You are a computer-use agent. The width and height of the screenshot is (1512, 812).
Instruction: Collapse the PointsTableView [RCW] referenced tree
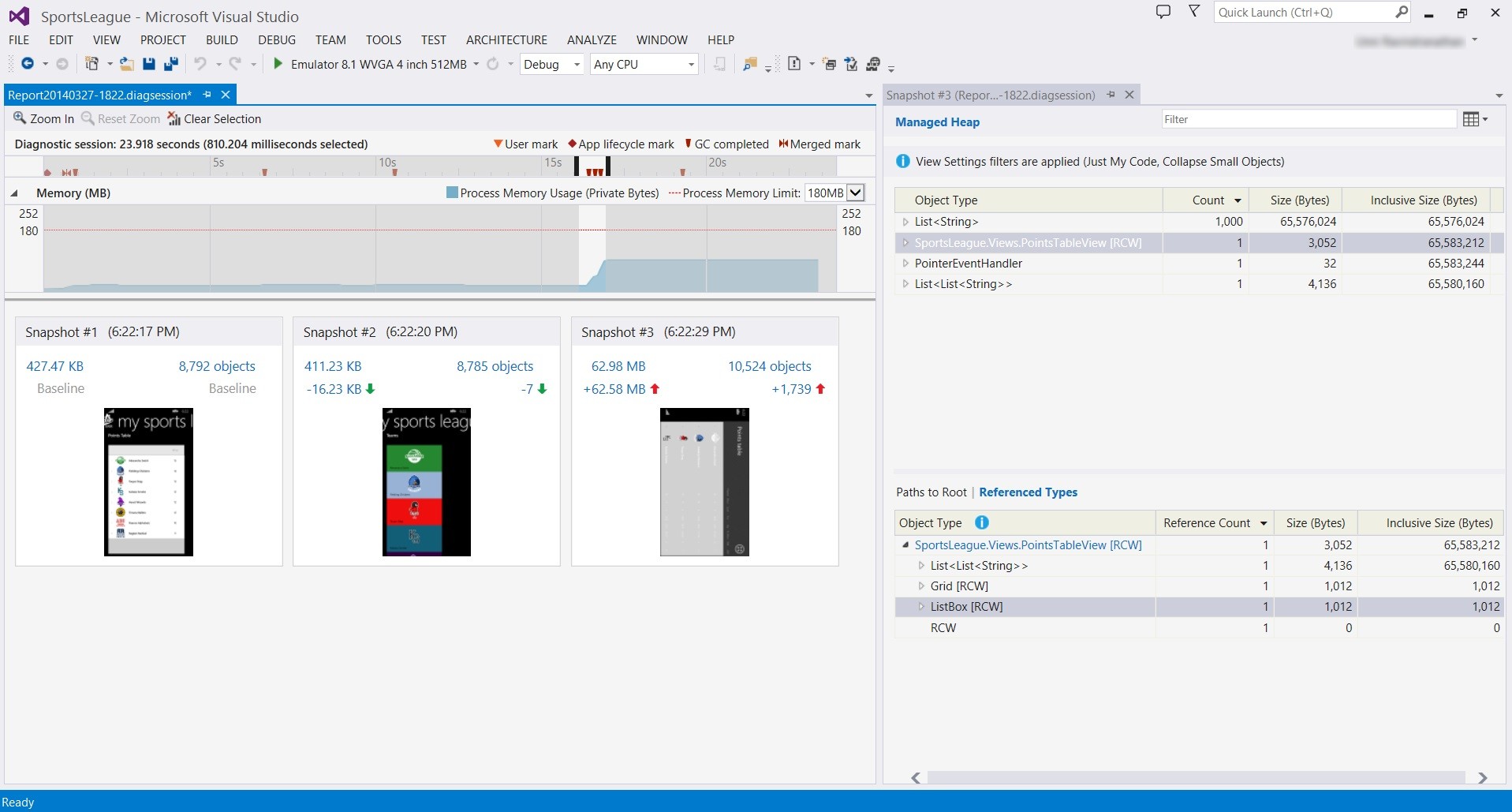tap(905, 544)
